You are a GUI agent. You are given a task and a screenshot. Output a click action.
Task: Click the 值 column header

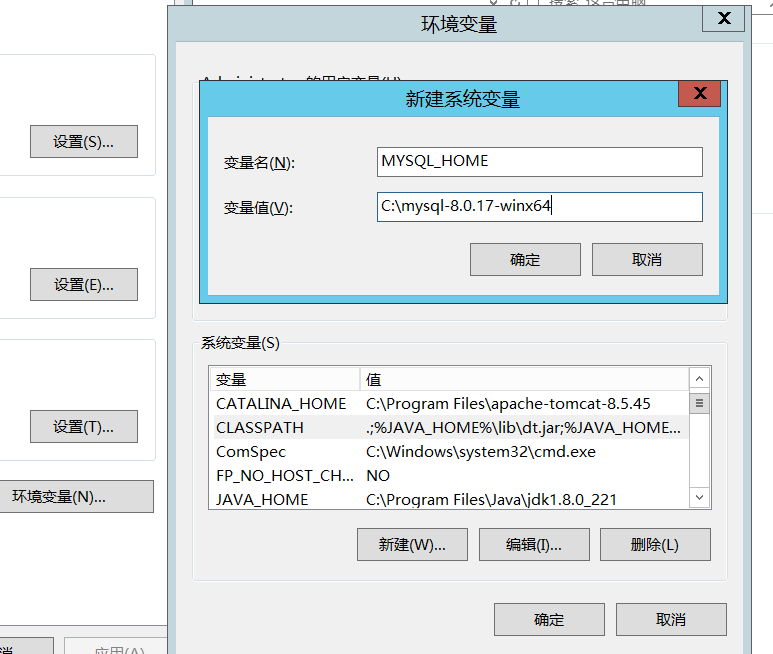[525, 379]
